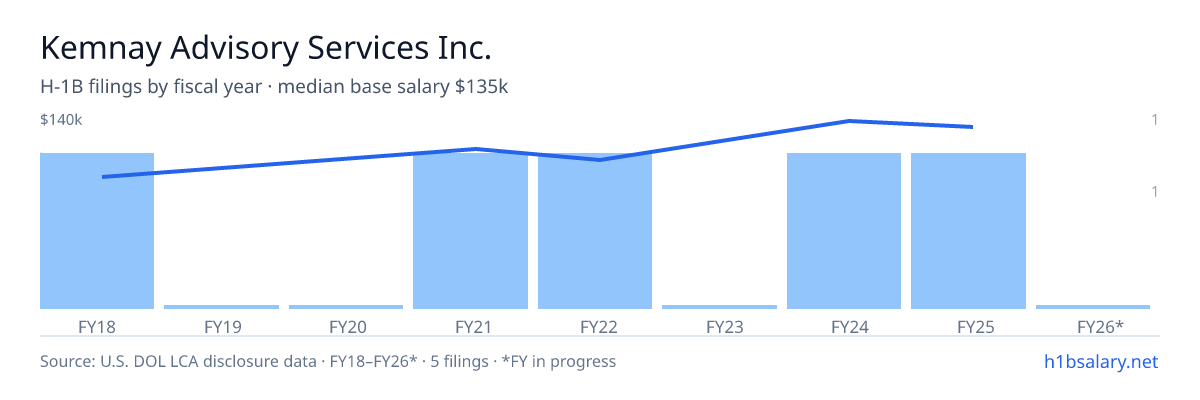This screenshot has width=1200, height=400.
Task: Click the salary line peak at FY24
Action: pos(849,121)
